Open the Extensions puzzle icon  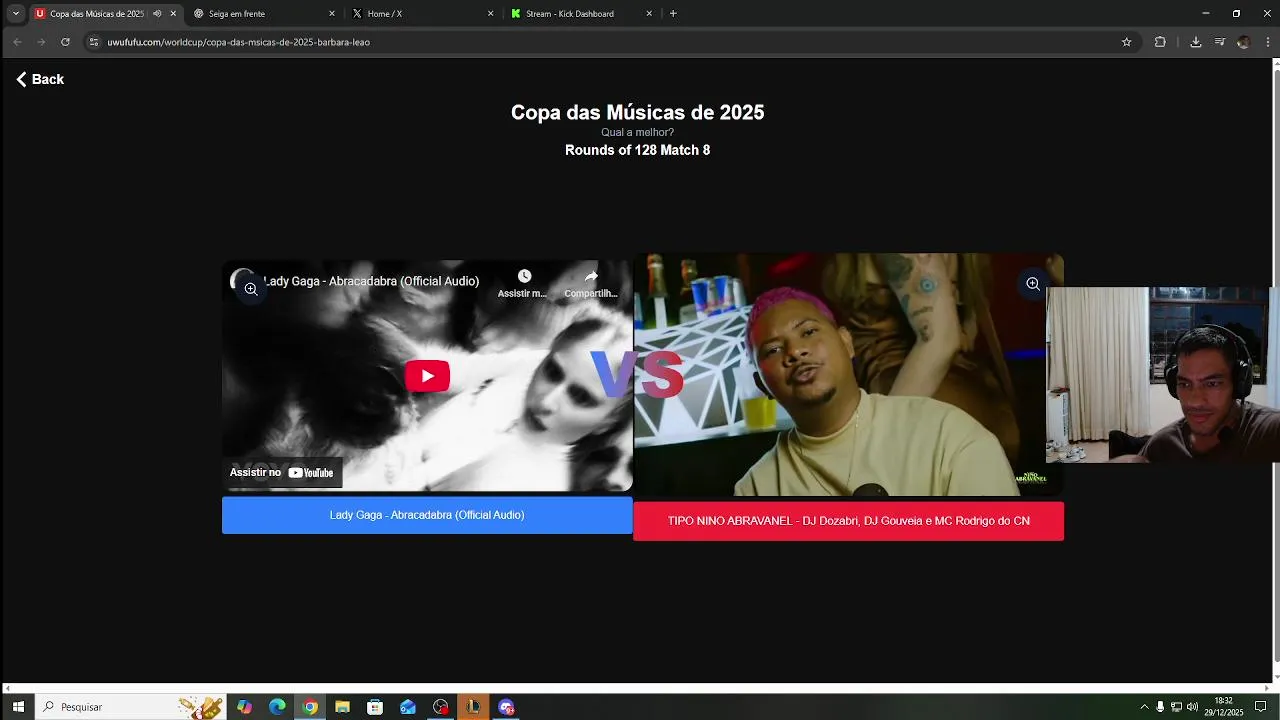tap(1160, 42)
